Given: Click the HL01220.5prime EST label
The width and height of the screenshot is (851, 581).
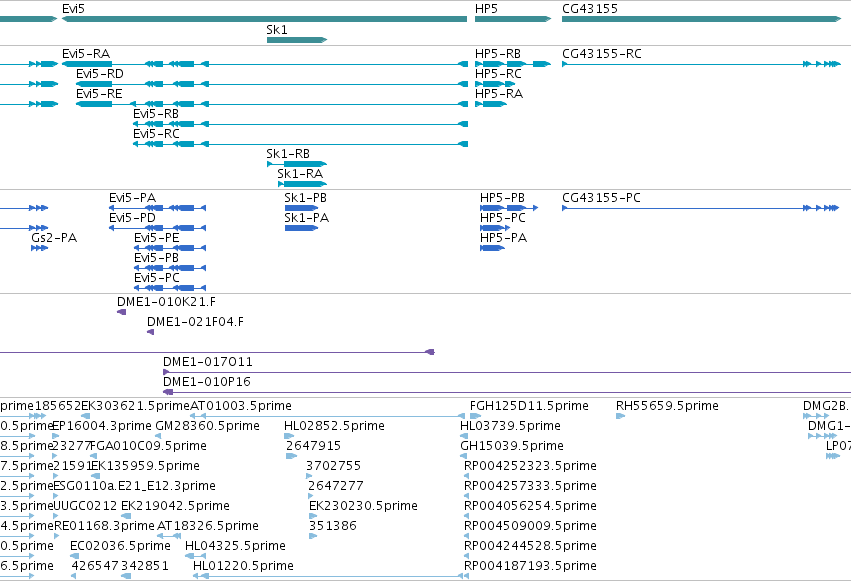Looking at the screenshot, I should tap(244, 566).
